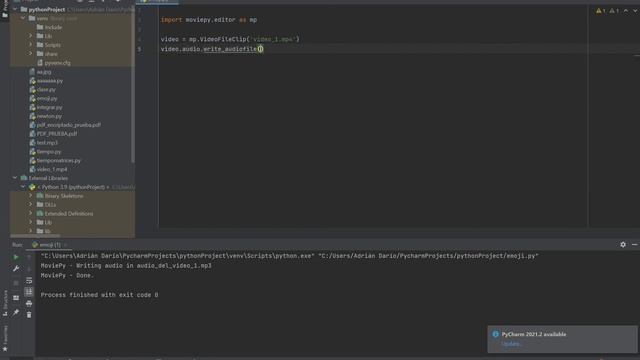The width and height of the screenshot is (640, 360).
Task: Click the 'video_1.mp4' string in editor
Action: point(272,39)
